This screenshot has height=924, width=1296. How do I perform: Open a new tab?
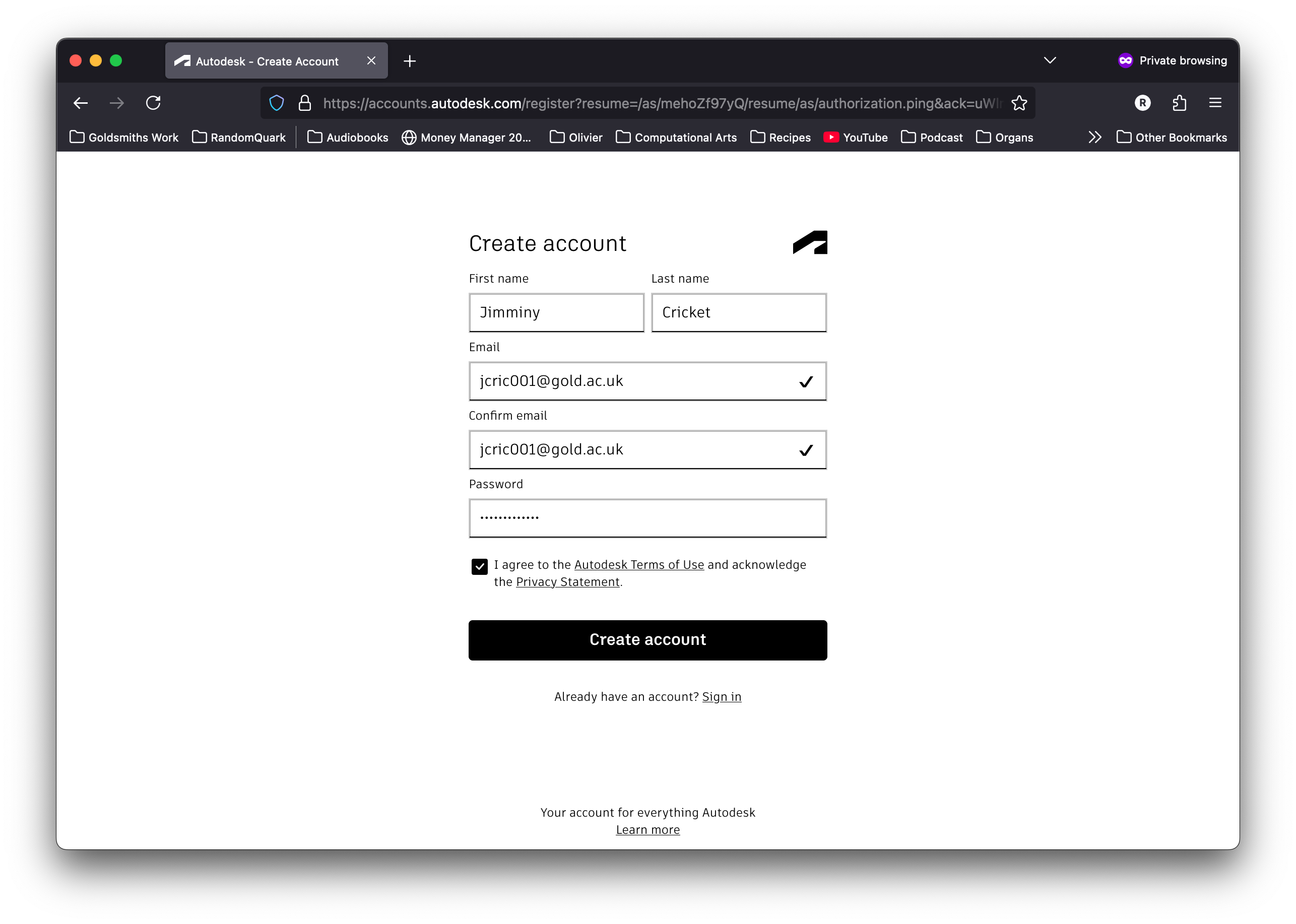pyautogui.click(x=410, y=61)
